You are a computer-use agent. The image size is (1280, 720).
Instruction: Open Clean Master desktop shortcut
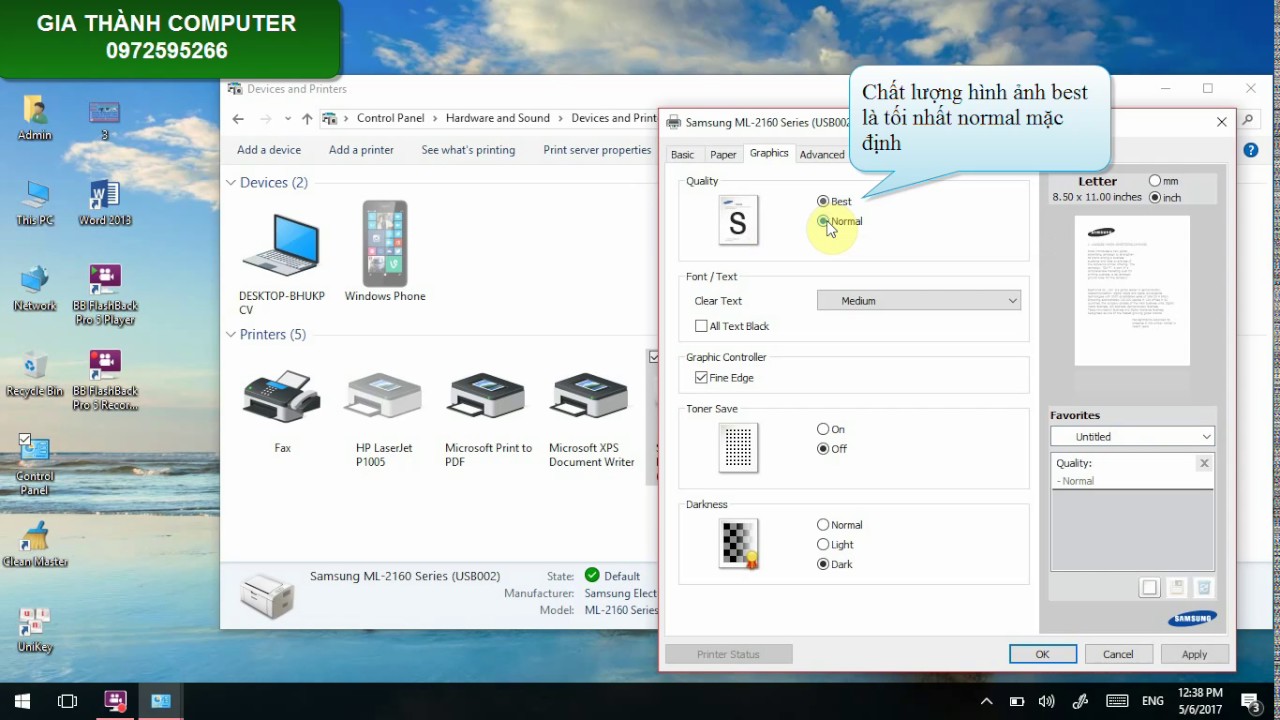(x=35, y=544)
